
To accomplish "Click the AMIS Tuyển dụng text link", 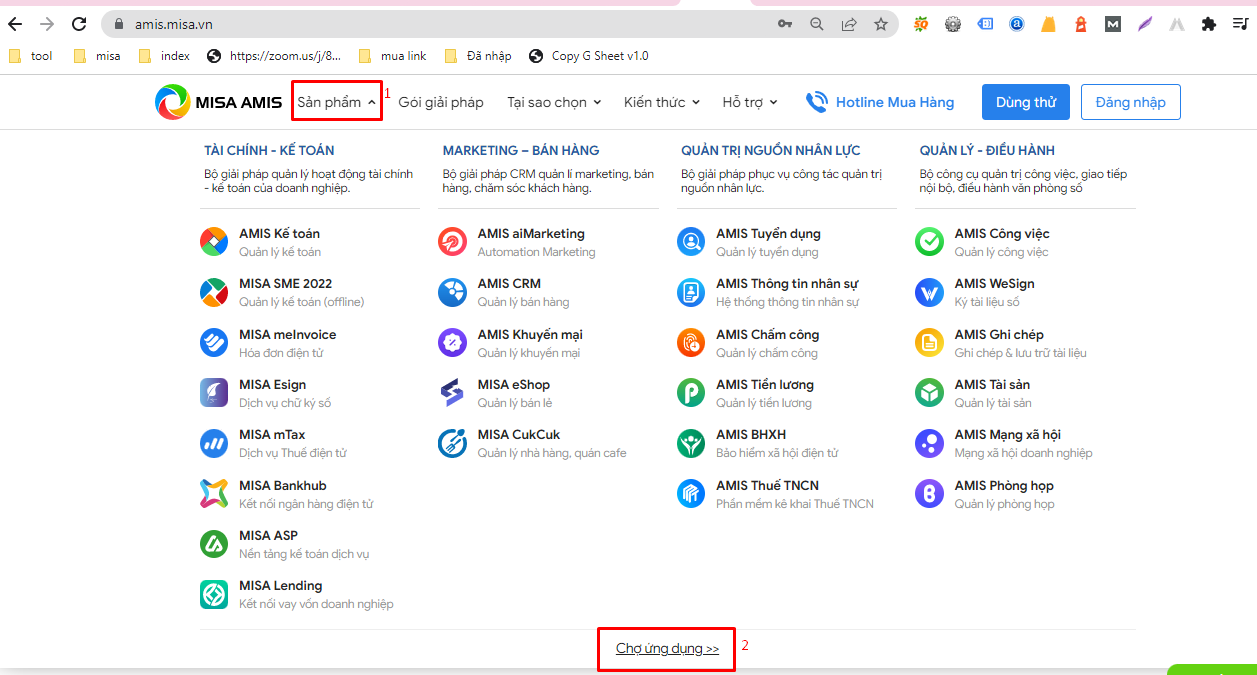I will point(768,234).
